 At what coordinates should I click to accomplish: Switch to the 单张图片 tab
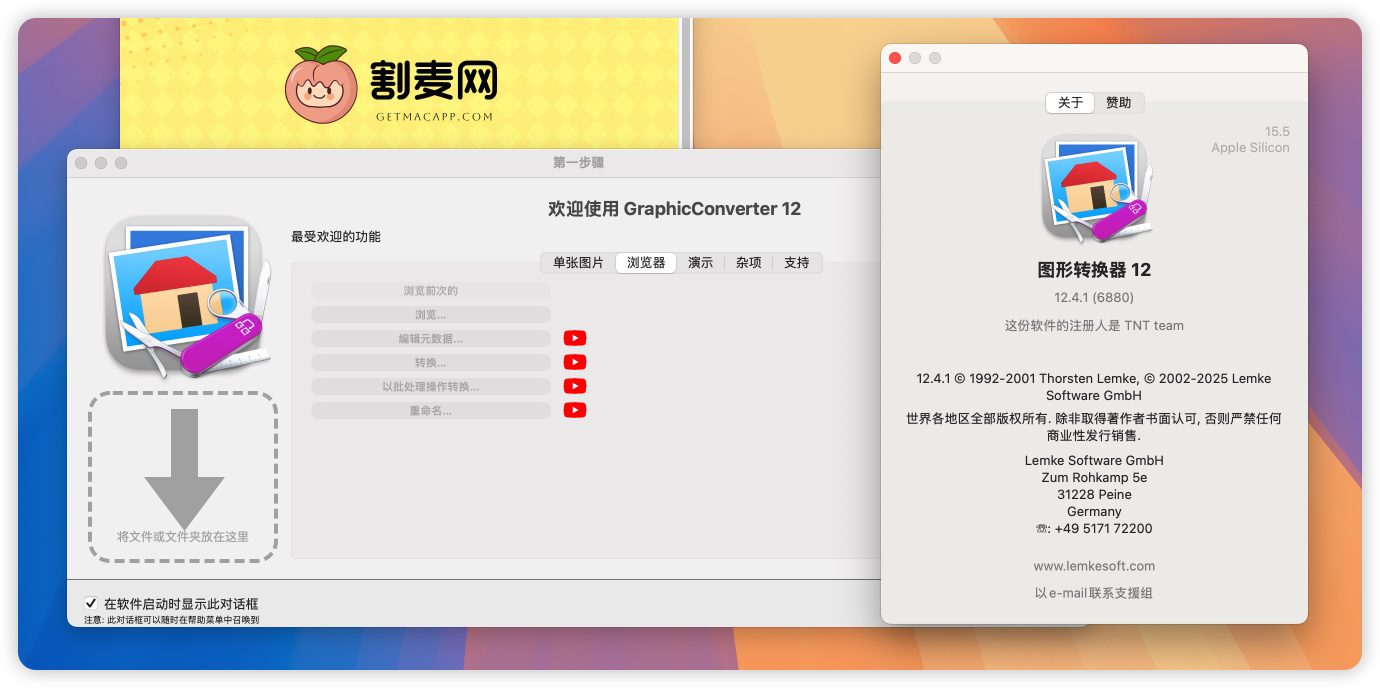[x=578, y=263]
